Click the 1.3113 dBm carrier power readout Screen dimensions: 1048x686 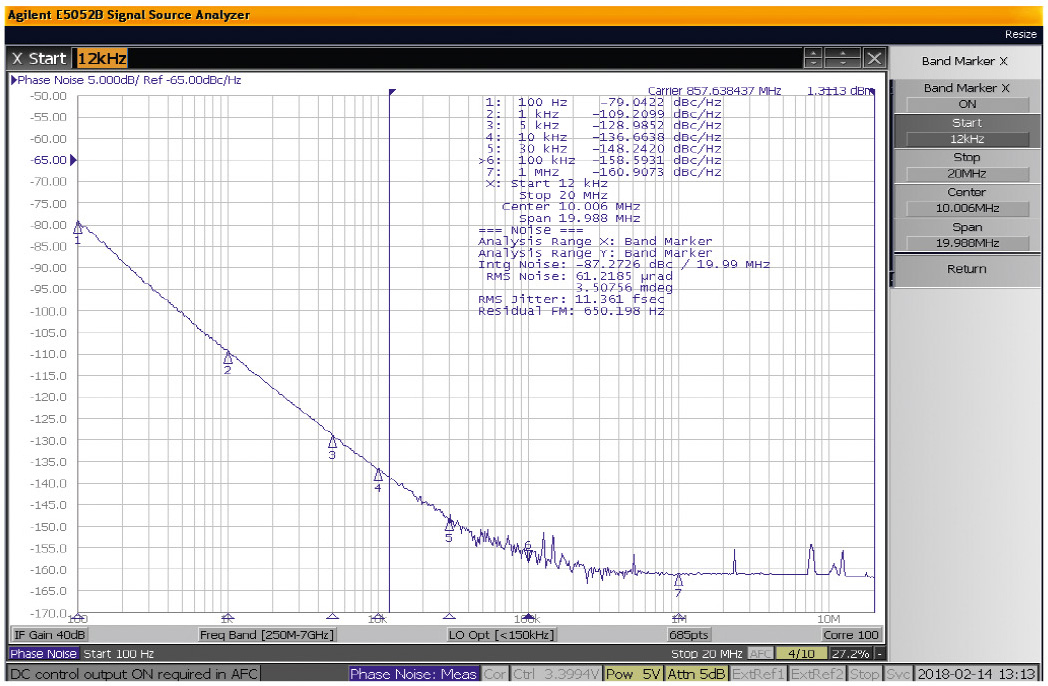tap(839, 91)
